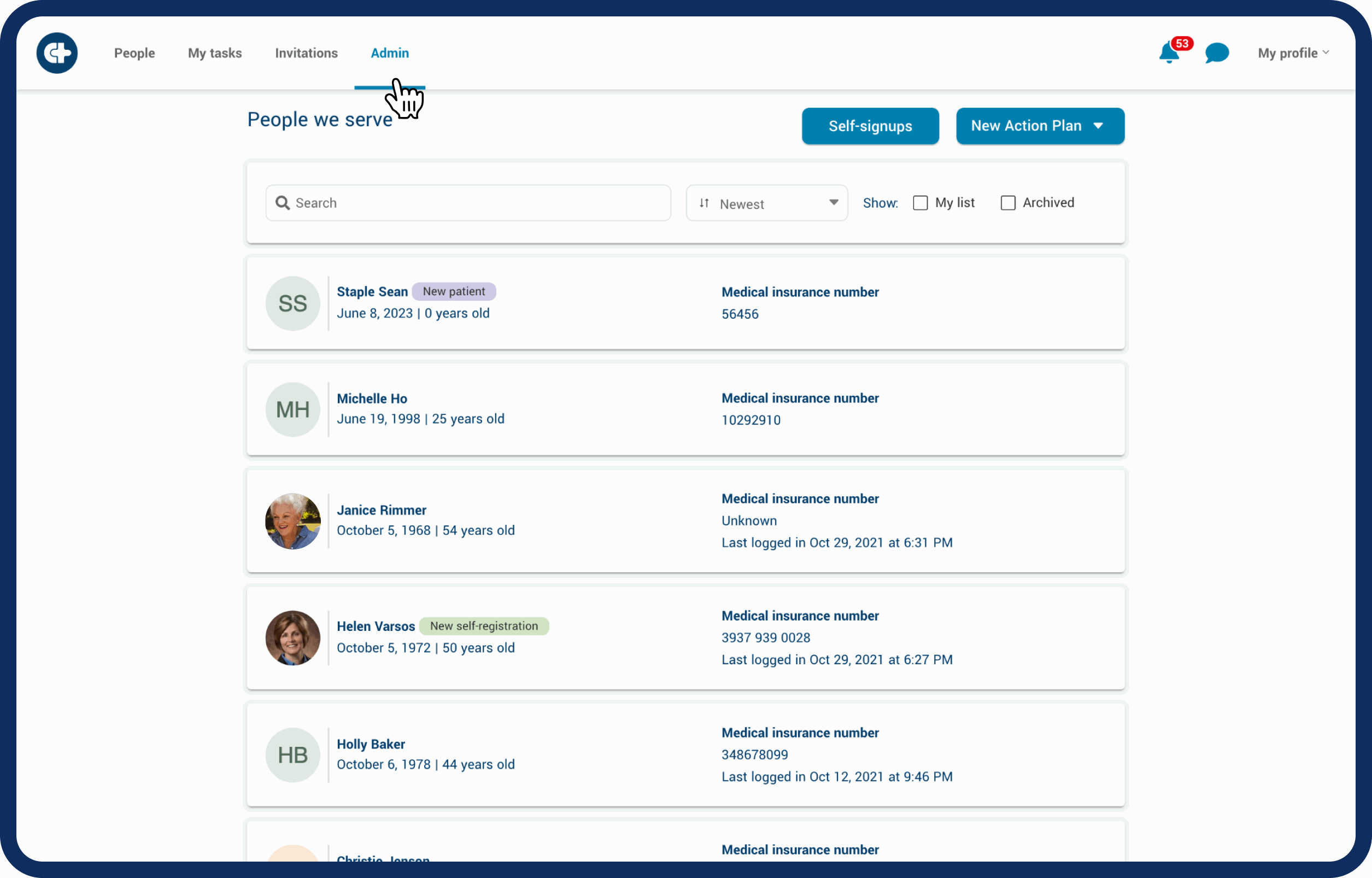Click the MH avatar for Michelle Ho
Viewport: 1372px width, 878px height.
click(x=292, y=409)
